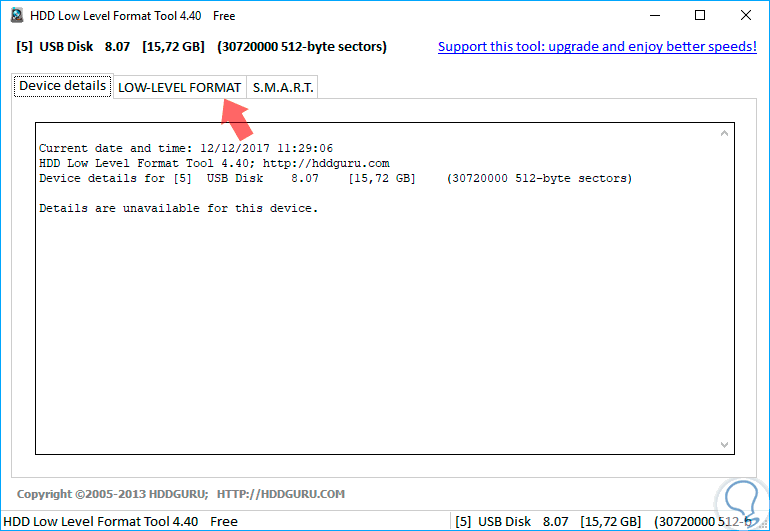Select the Device details tab

(63, 86)
